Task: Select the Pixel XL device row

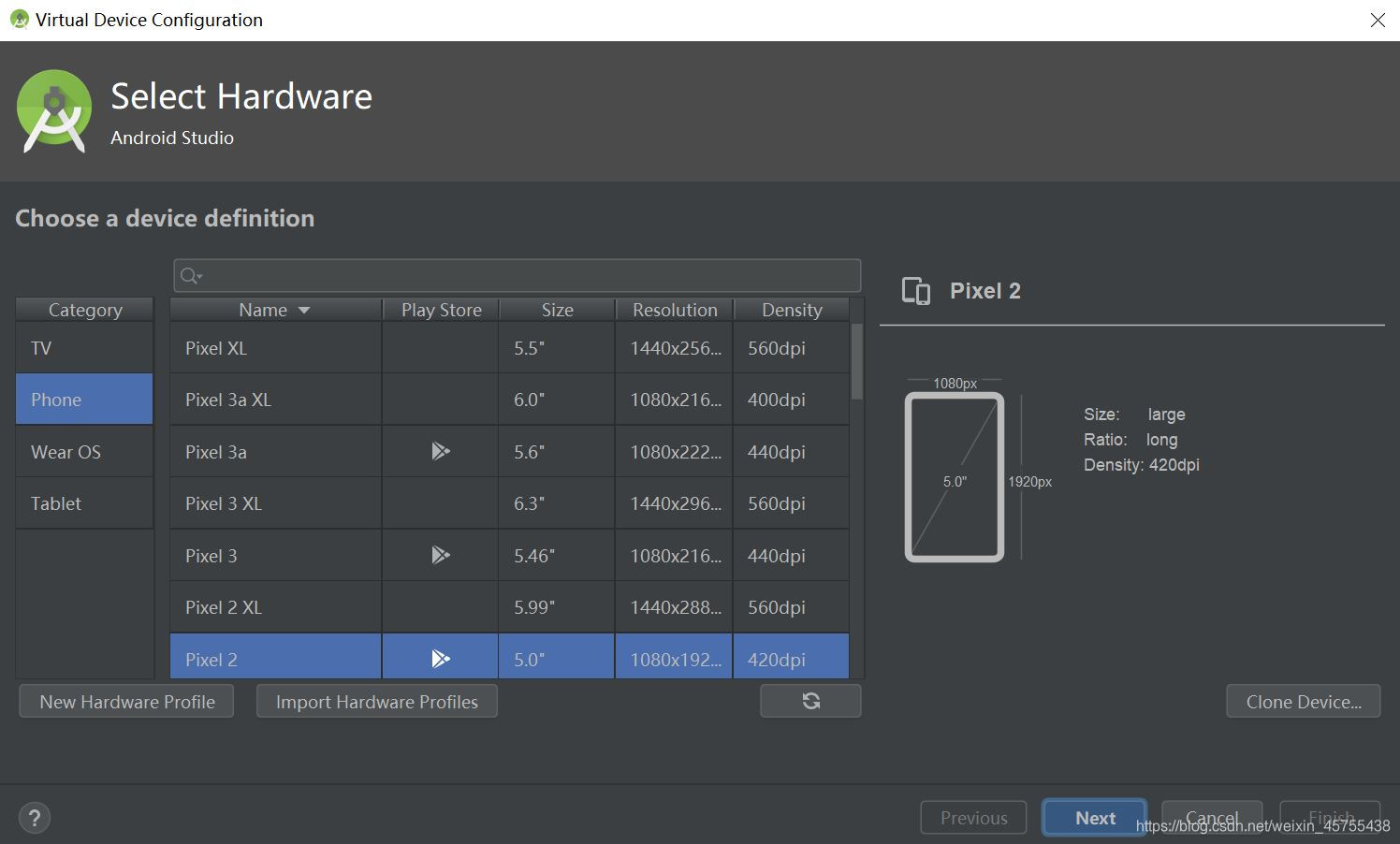Action: tap(510, 348)
